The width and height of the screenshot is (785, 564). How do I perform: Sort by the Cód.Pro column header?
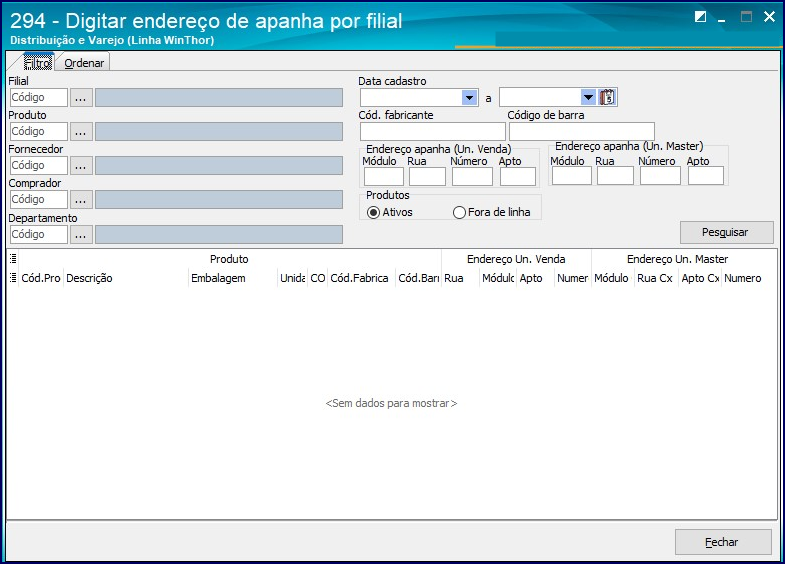[x=41, y=278]
